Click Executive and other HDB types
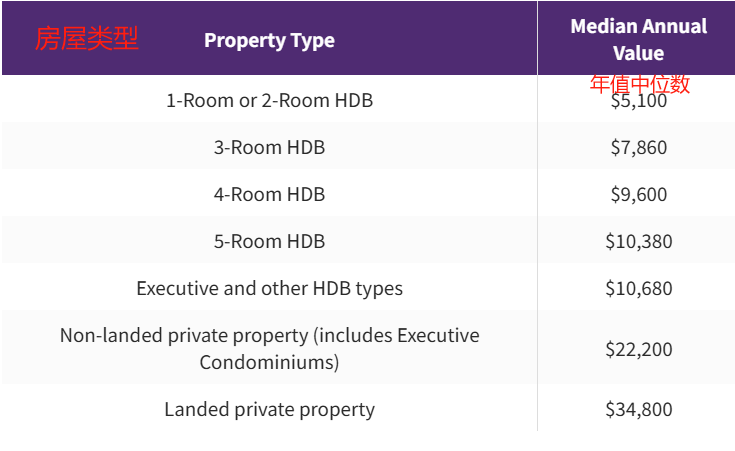Viewport: 735px width, 451px height. pyautogui.click(x=270, y=288)
